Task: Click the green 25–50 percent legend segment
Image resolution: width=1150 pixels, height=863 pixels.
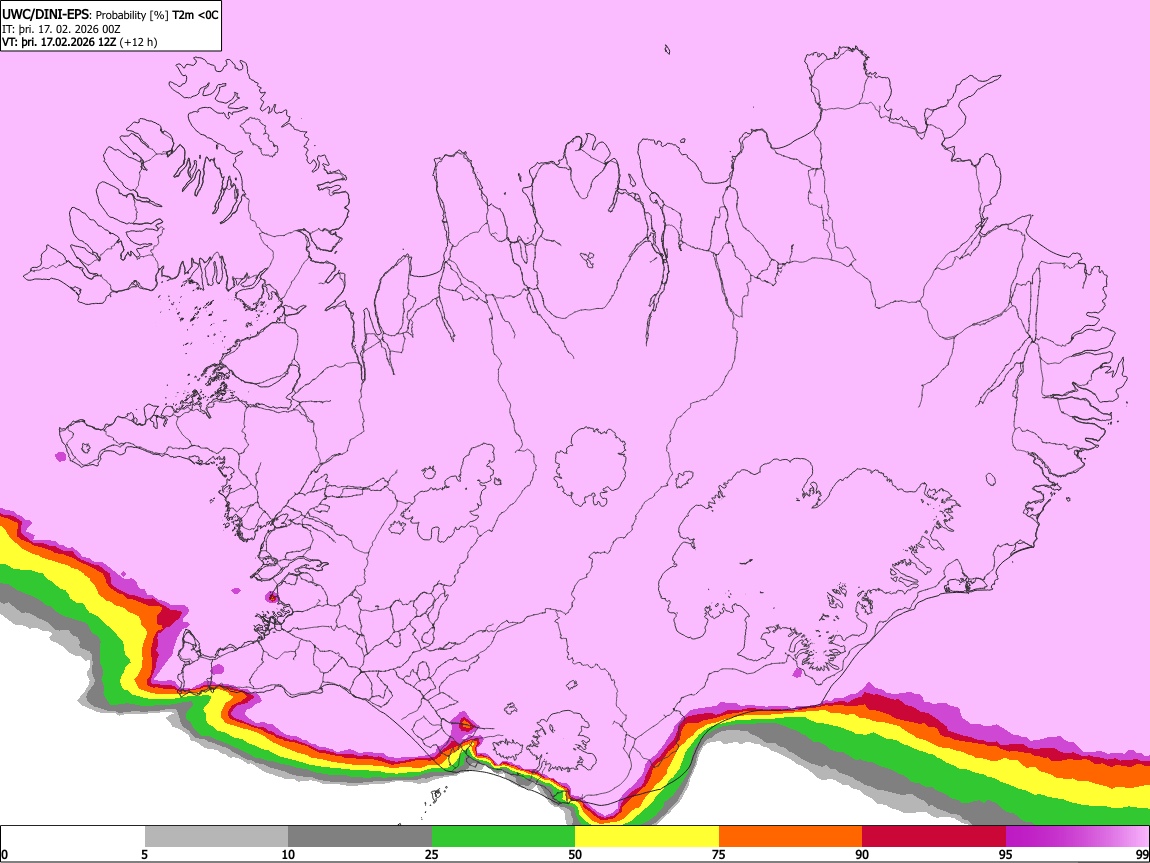Action: click(503, 837)
